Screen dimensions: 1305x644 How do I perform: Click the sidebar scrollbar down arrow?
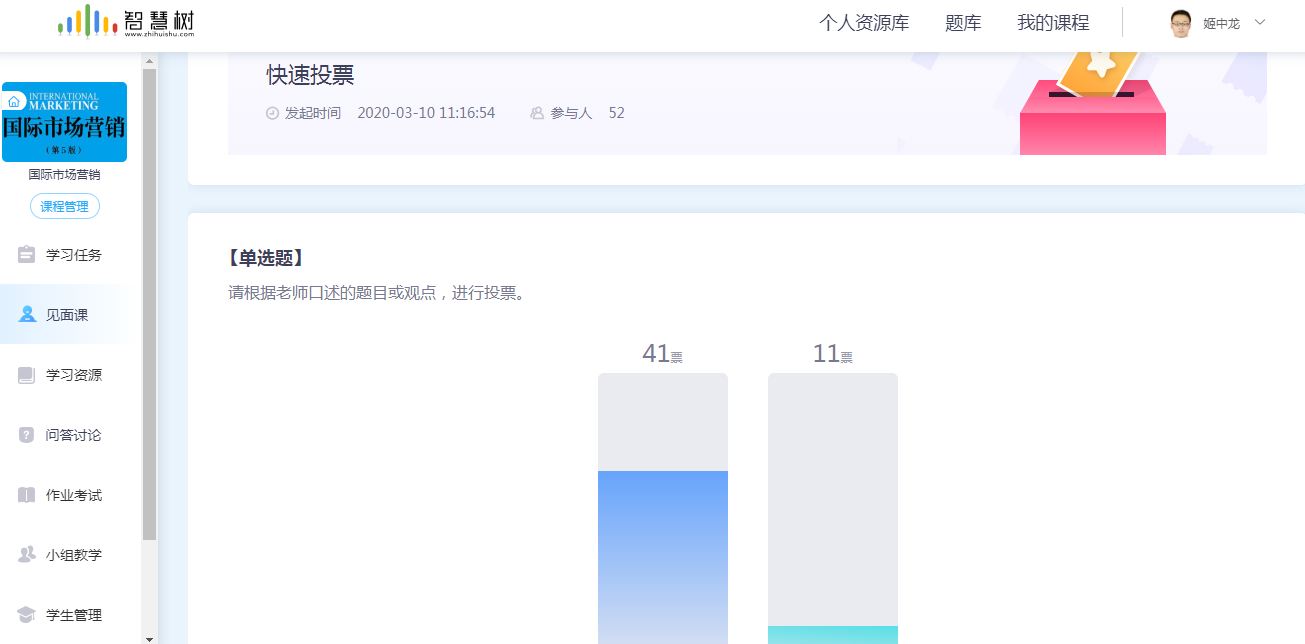click(150, 637)
